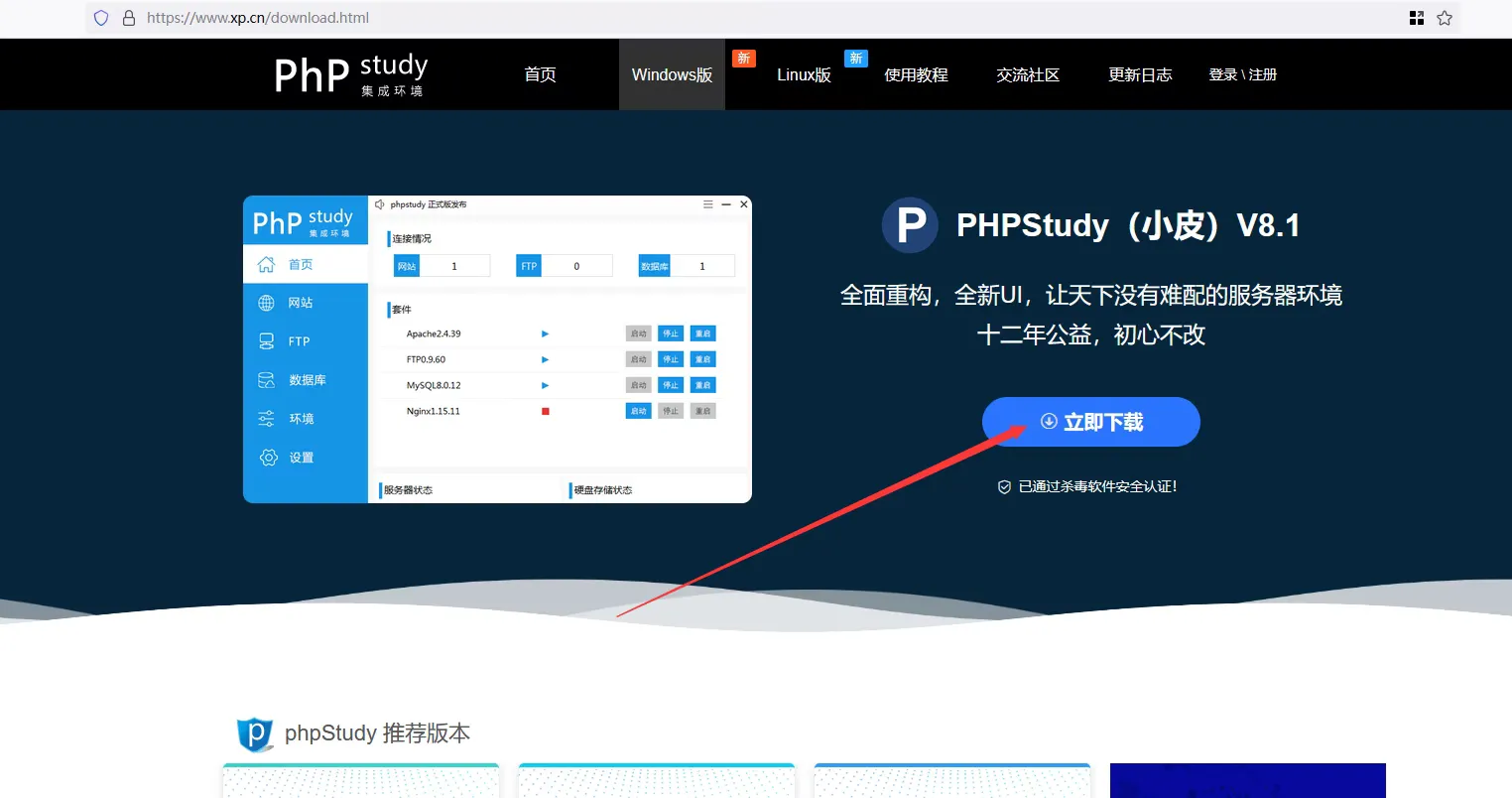Open the 更新日志 page

pos(1140,75)
